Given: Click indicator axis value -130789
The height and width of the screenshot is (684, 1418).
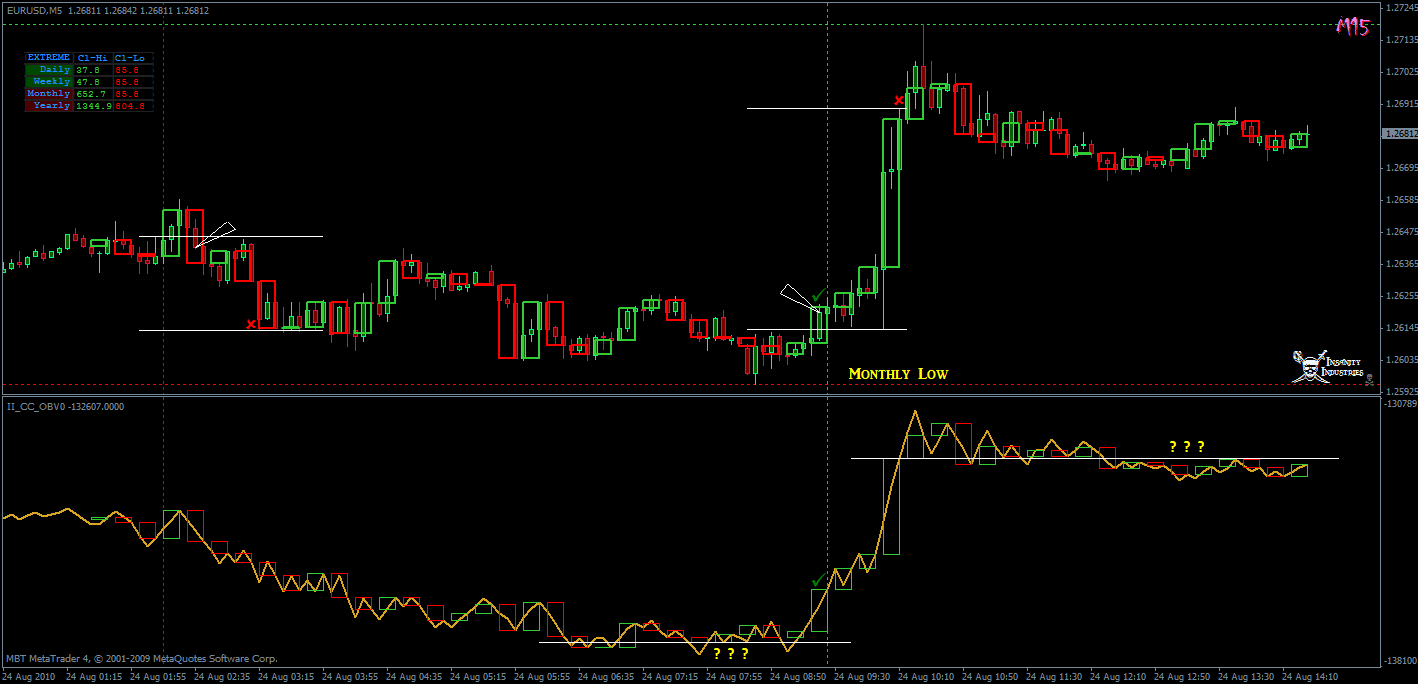Looking at the screenshot, I should 1401,404.
